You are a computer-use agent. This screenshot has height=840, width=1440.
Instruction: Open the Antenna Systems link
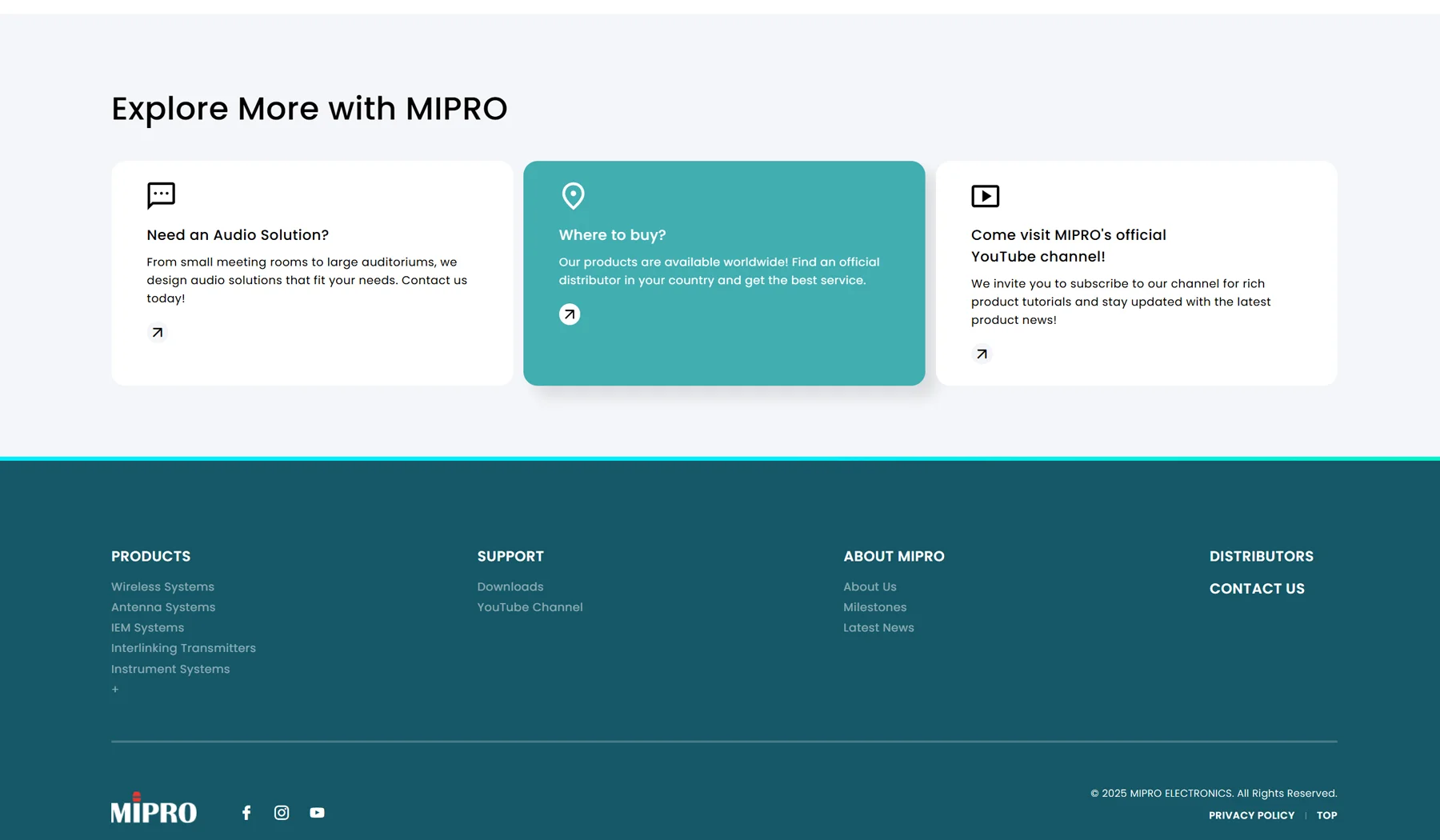163,607
